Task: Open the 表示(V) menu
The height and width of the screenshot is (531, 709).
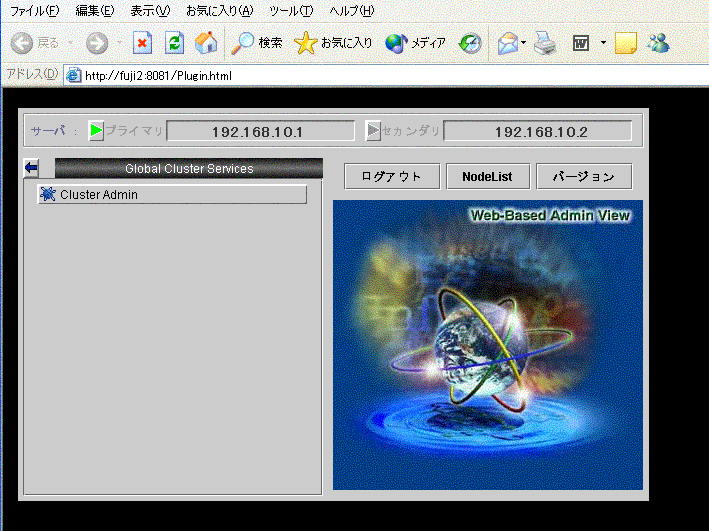Action: point(150,11)
